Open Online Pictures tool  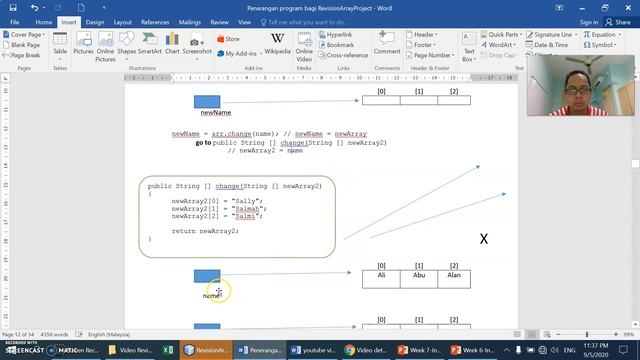tap(105, 47)
